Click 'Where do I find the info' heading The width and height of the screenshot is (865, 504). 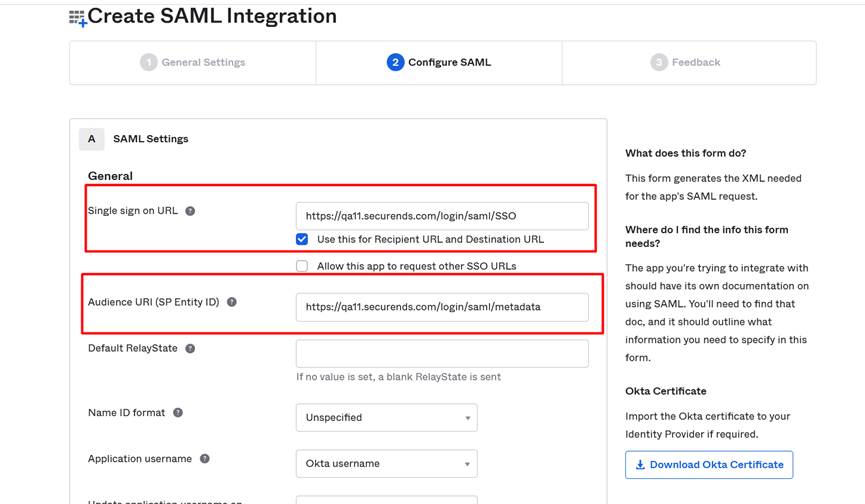click(707, 237)
